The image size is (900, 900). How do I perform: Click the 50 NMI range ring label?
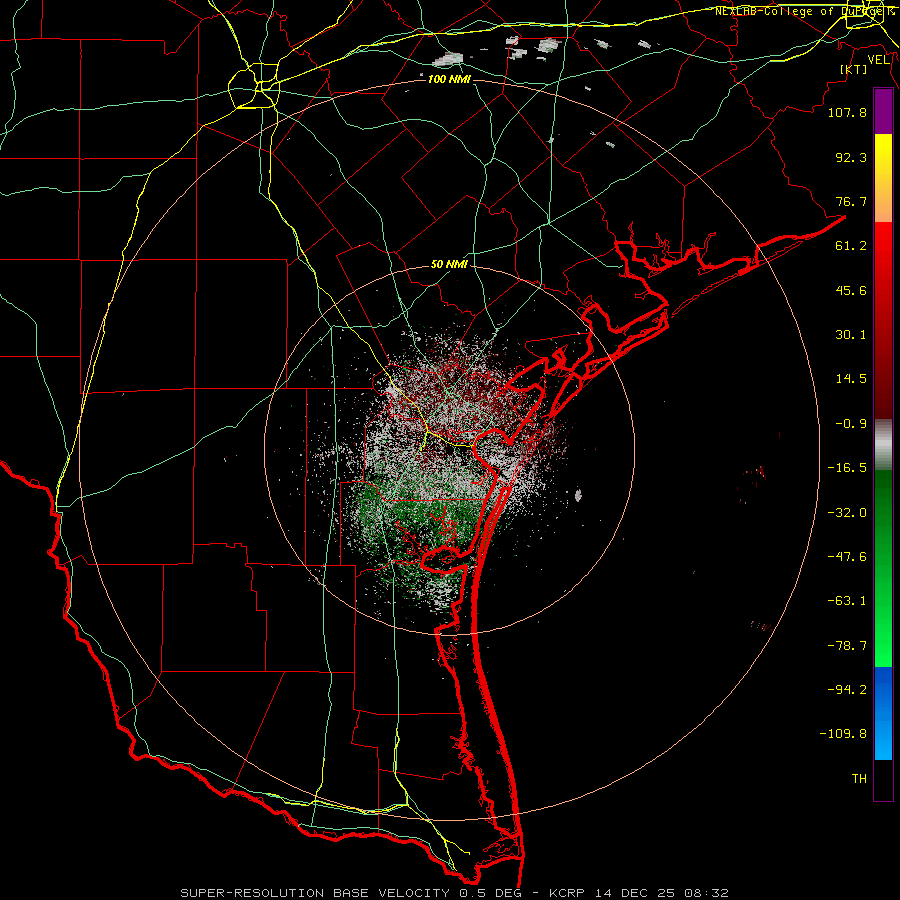[449, 265]
